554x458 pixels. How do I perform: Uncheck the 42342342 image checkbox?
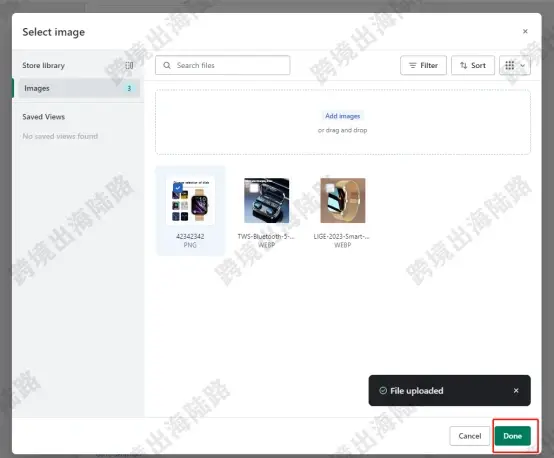tap(178, 187)
